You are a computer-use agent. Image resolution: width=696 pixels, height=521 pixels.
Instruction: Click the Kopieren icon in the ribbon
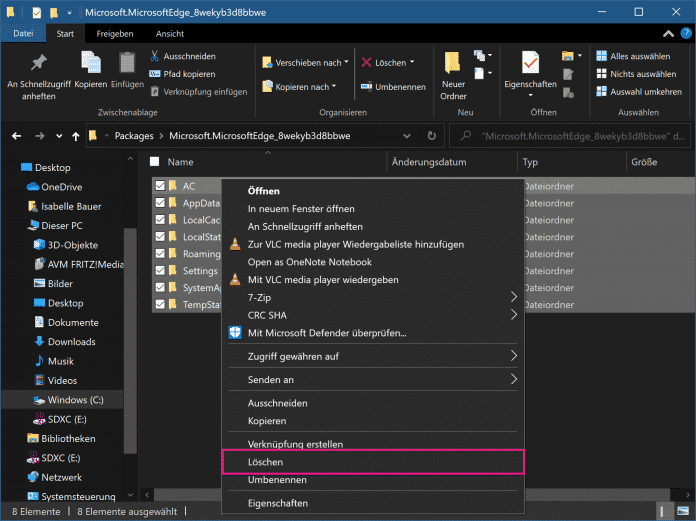(90, 62)
